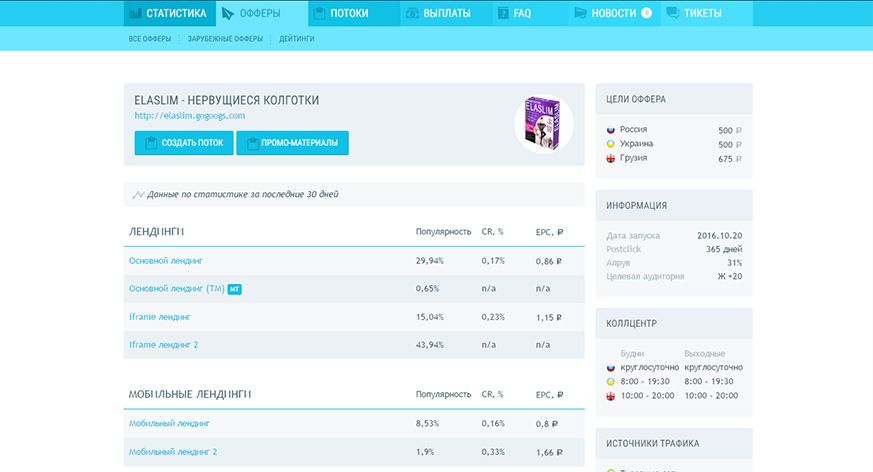Click the MT badge on Основной лендинг (TM)
873x472 pixels.
pos(235,289)
